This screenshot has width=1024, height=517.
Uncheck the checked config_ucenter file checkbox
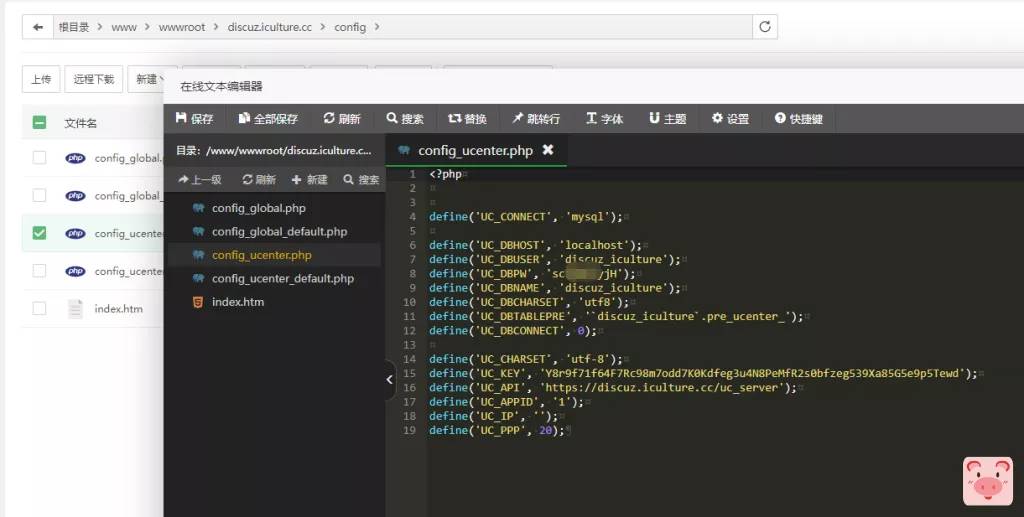tap(39, 233)
